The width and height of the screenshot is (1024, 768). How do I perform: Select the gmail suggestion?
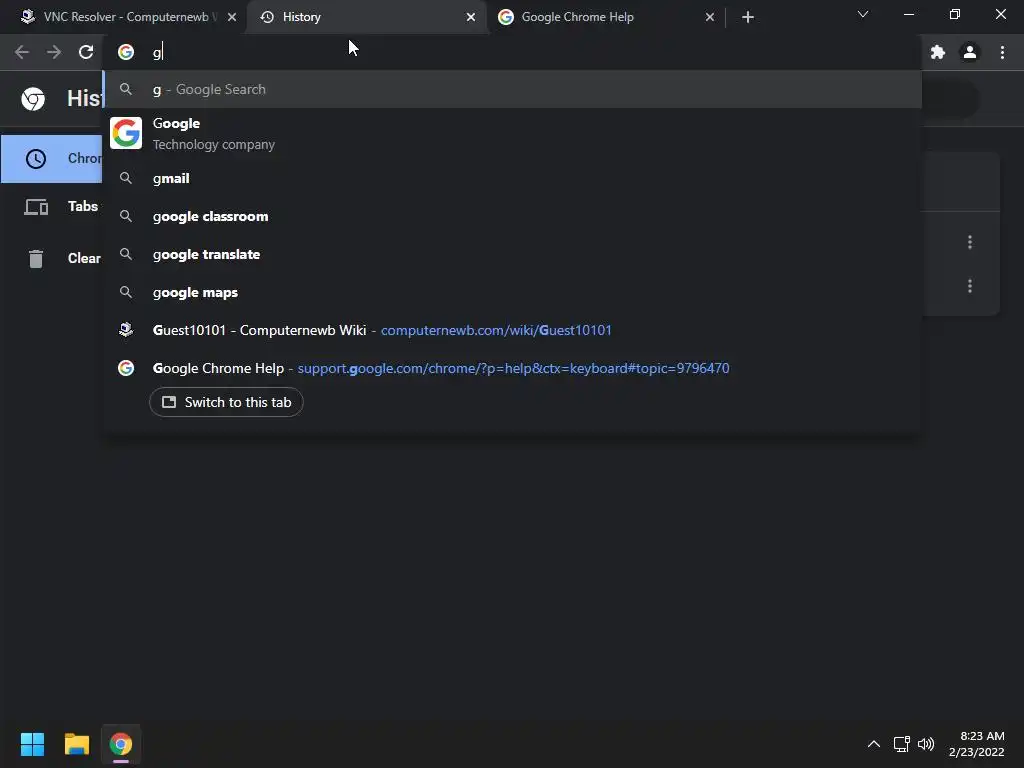point(513,178)
